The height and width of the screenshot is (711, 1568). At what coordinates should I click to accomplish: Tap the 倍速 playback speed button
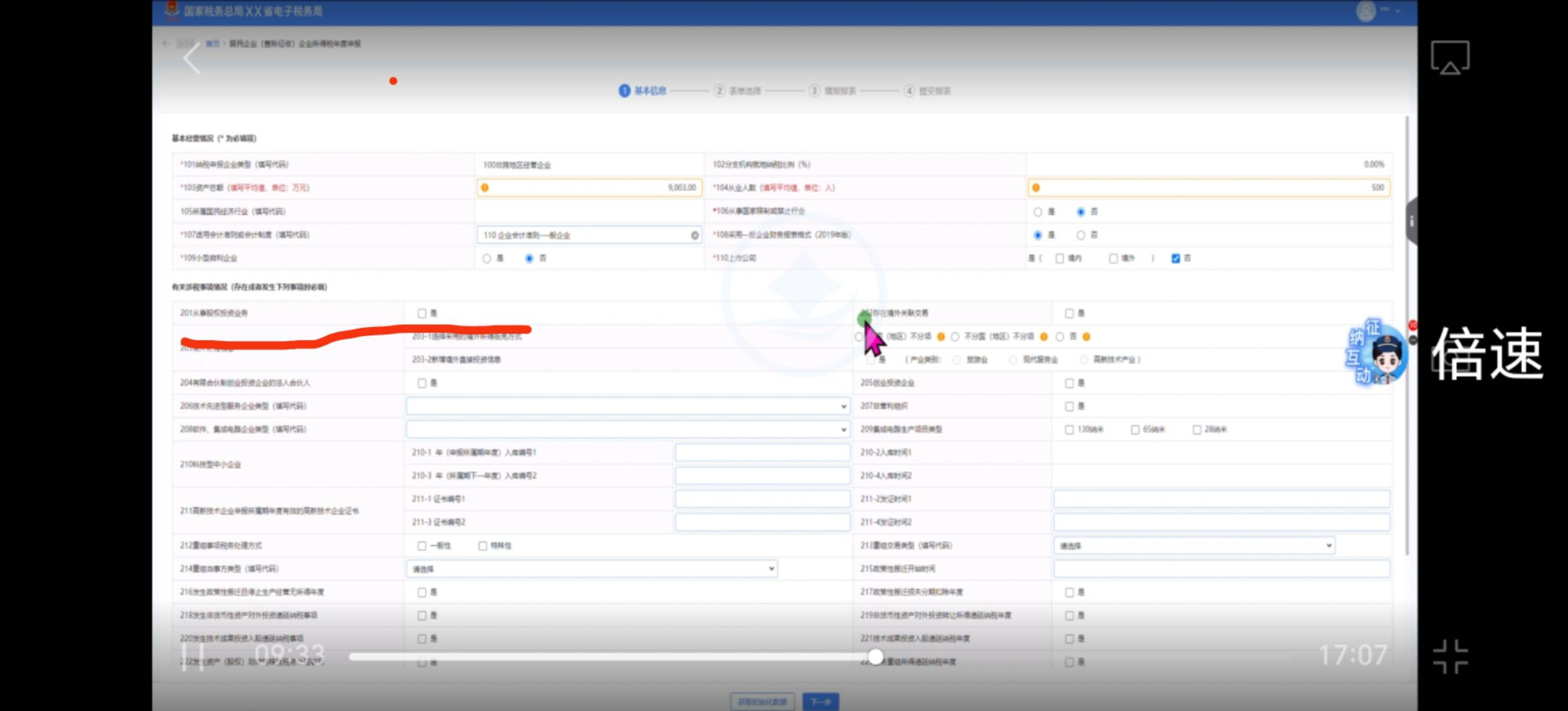1487,353
